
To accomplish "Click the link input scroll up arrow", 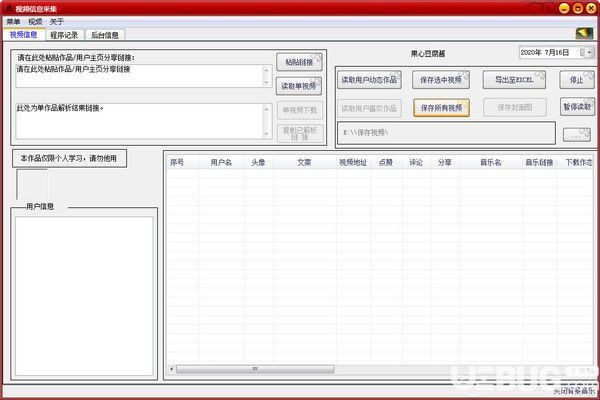I will click(x=266, y=69).
